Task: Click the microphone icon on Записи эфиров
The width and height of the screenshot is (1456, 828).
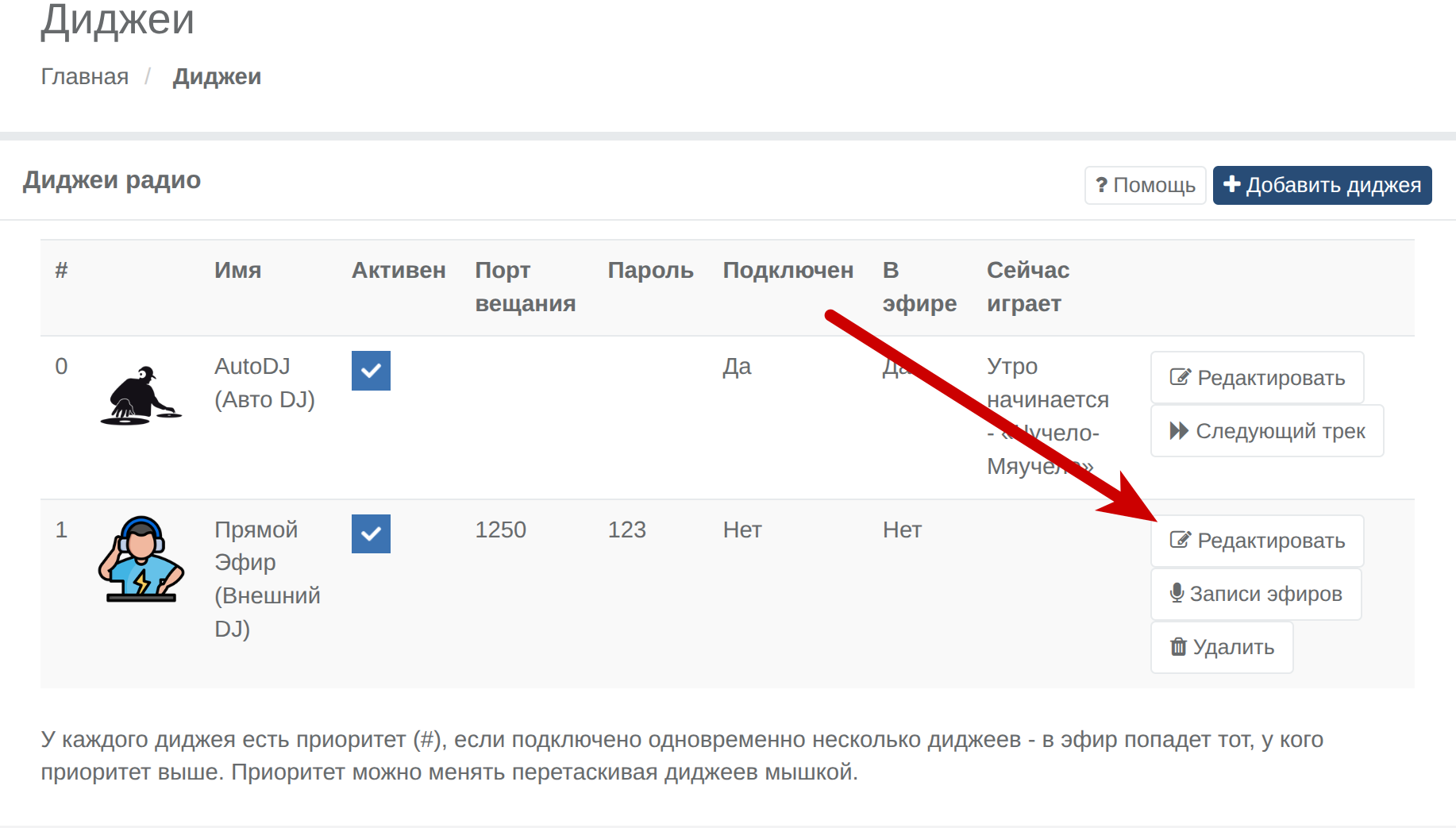Action: tap(1177, 593)
